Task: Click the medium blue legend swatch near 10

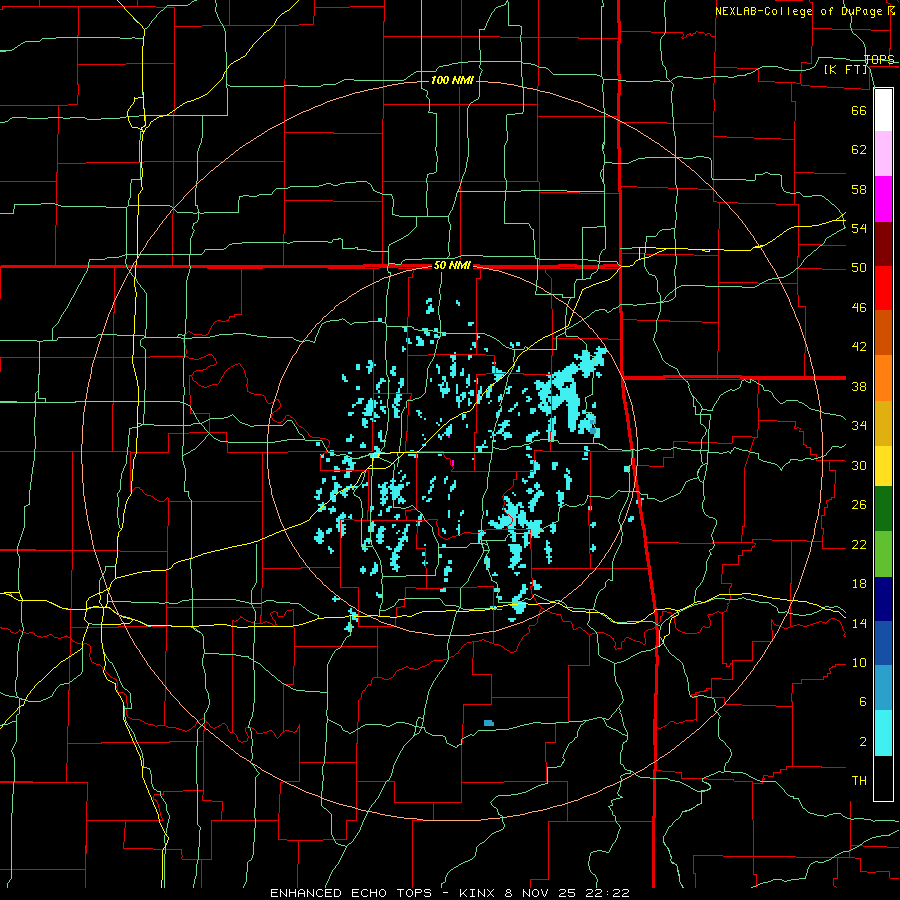Action: [883, 643]
